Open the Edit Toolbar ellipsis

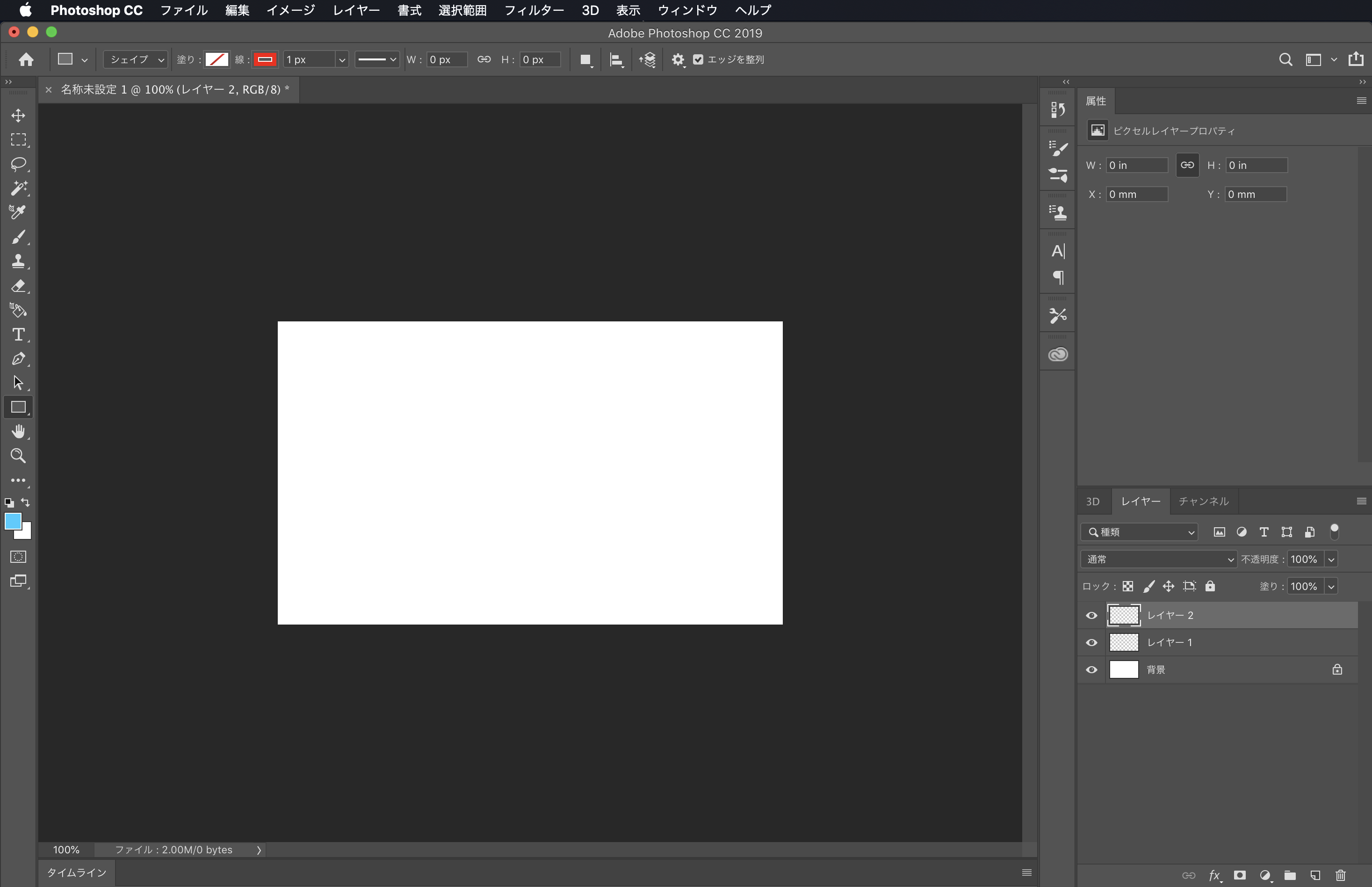click(x=18, y=480)
